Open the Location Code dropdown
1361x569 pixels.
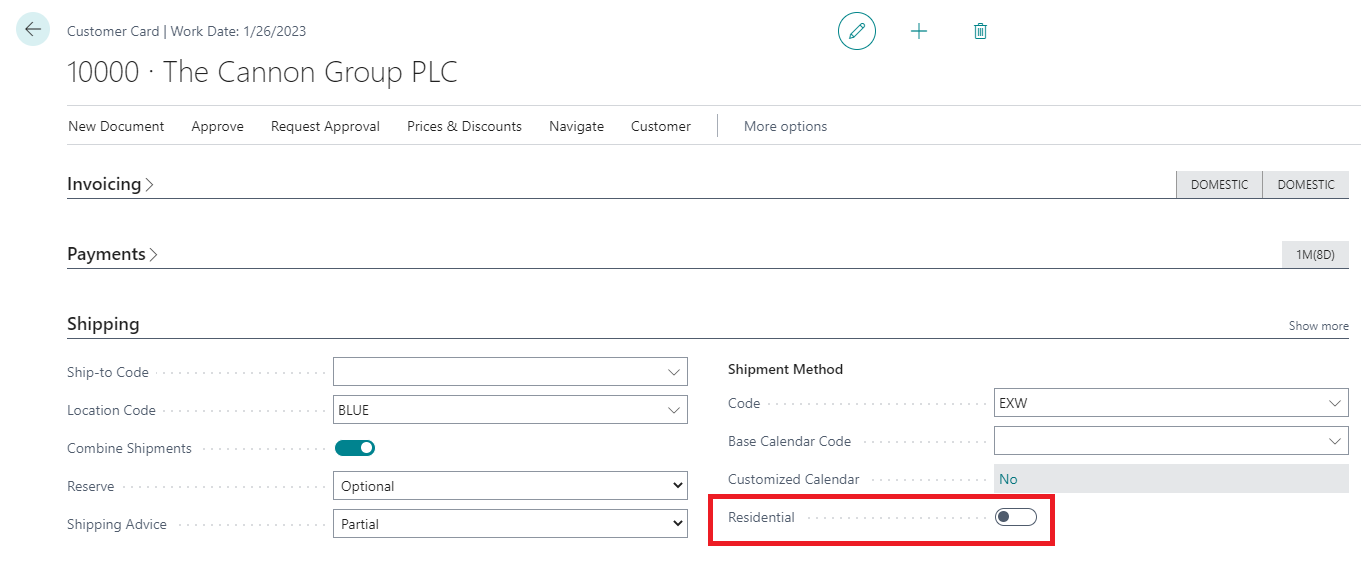click(x=673, y=410)
